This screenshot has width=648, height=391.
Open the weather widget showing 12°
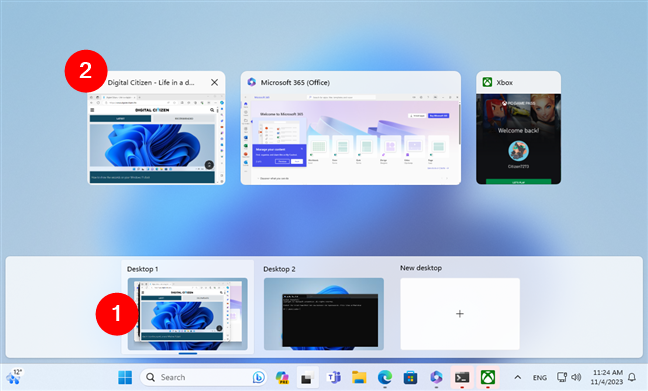14,377
